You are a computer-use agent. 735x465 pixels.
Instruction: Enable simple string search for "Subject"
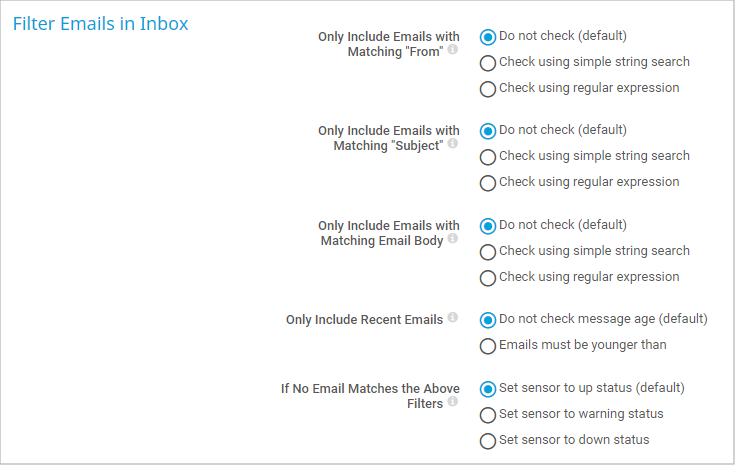coord(488,157)
